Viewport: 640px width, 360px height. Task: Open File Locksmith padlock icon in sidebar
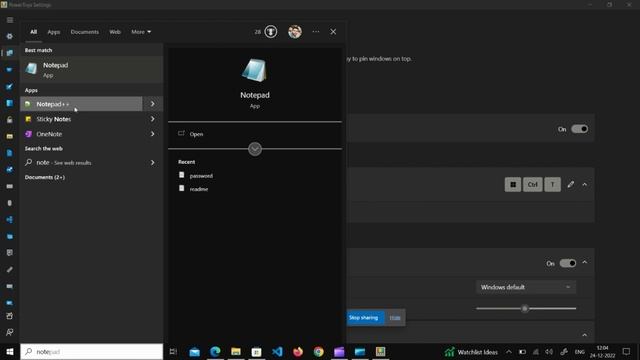click(x=10, y=120)
